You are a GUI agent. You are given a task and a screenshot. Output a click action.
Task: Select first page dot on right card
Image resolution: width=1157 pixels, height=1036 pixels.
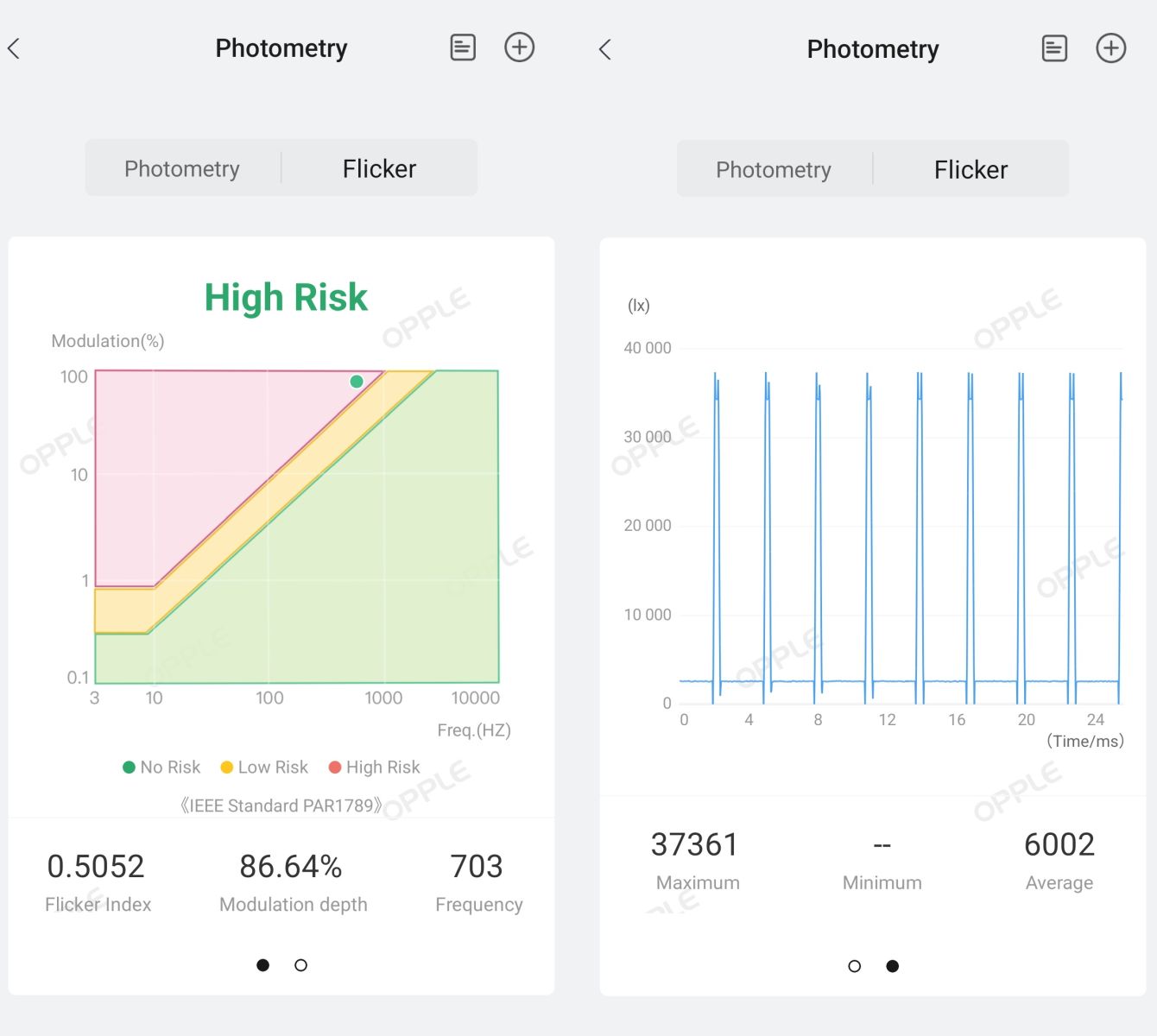click(x=855, y=966)
